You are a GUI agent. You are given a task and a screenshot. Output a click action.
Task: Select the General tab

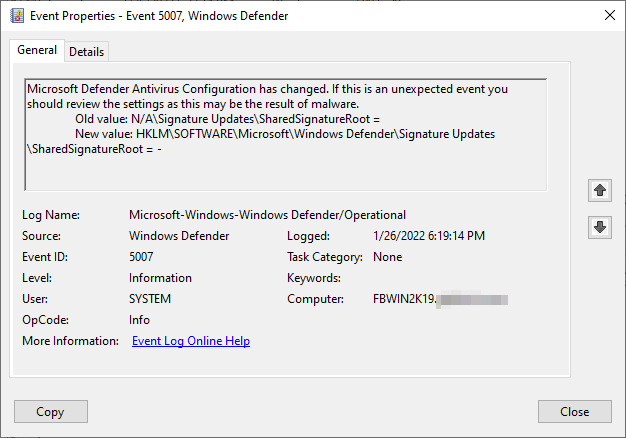[x=37, y=50]
